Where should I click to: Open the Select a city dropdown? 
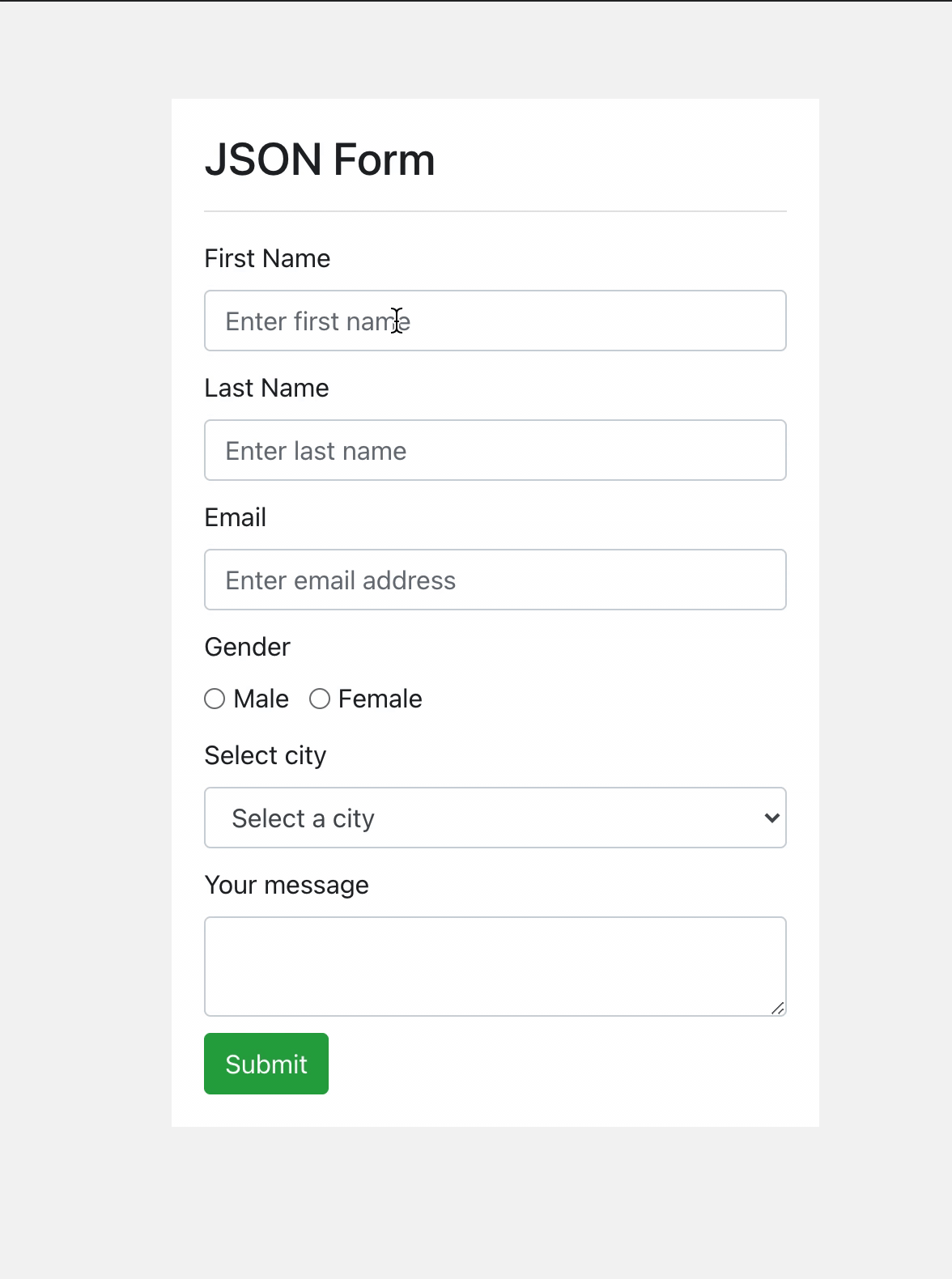pos(495,818)
